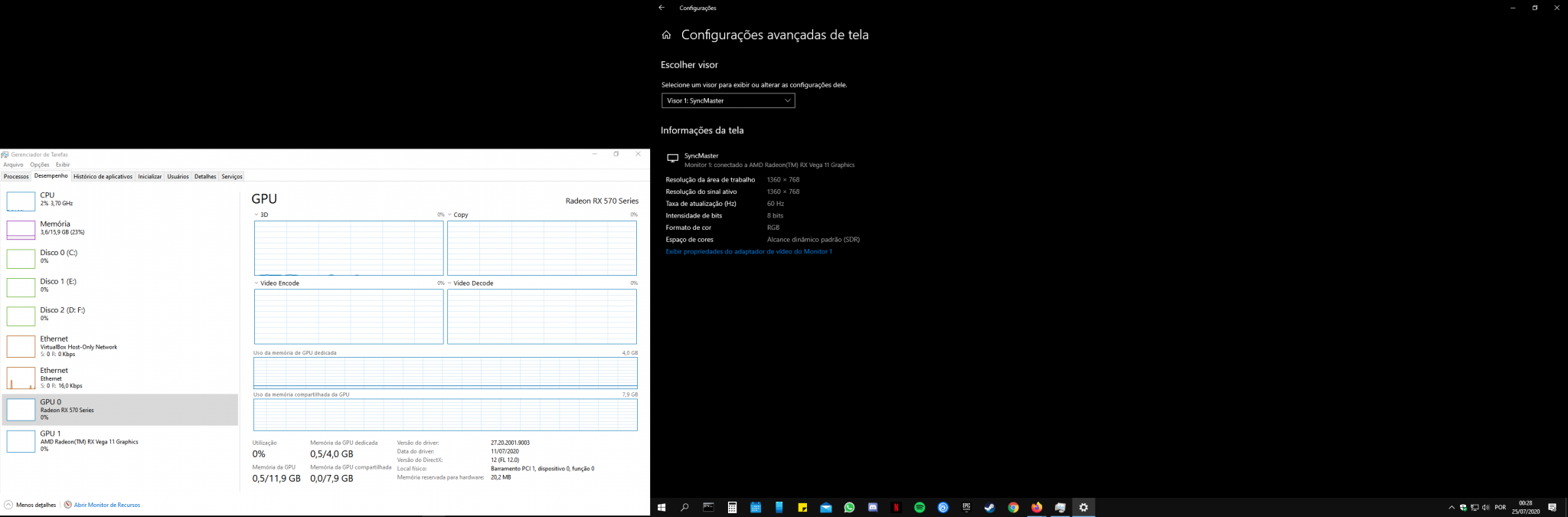Click 'Alcance dinâmico padrão (SDR)' value
This screenshot has height=517, width=1568.
[813, 240]
